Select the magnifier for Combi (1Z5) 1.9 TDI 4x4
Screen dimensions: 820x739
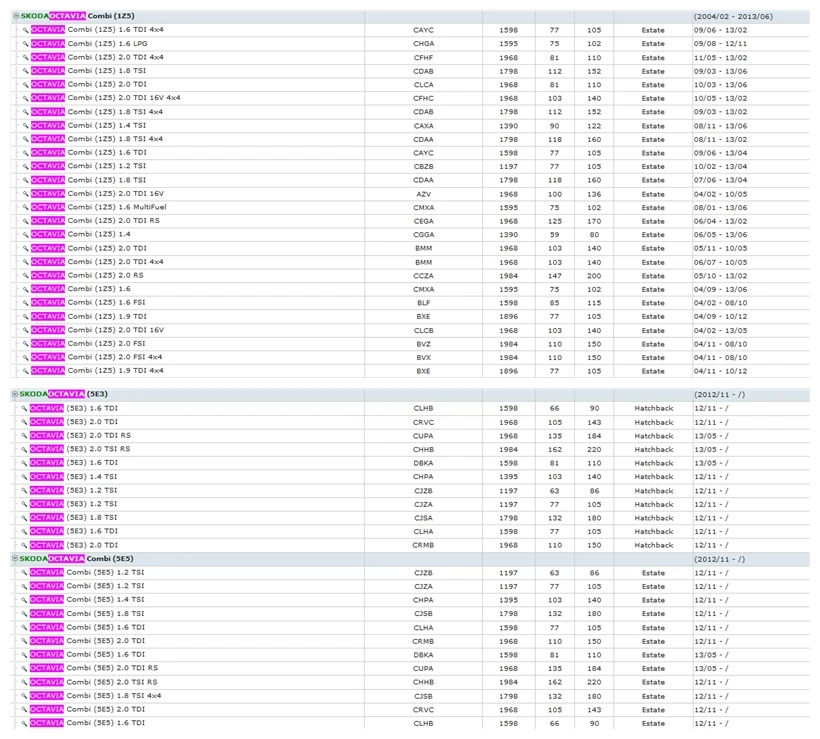[x=25, y=371]
